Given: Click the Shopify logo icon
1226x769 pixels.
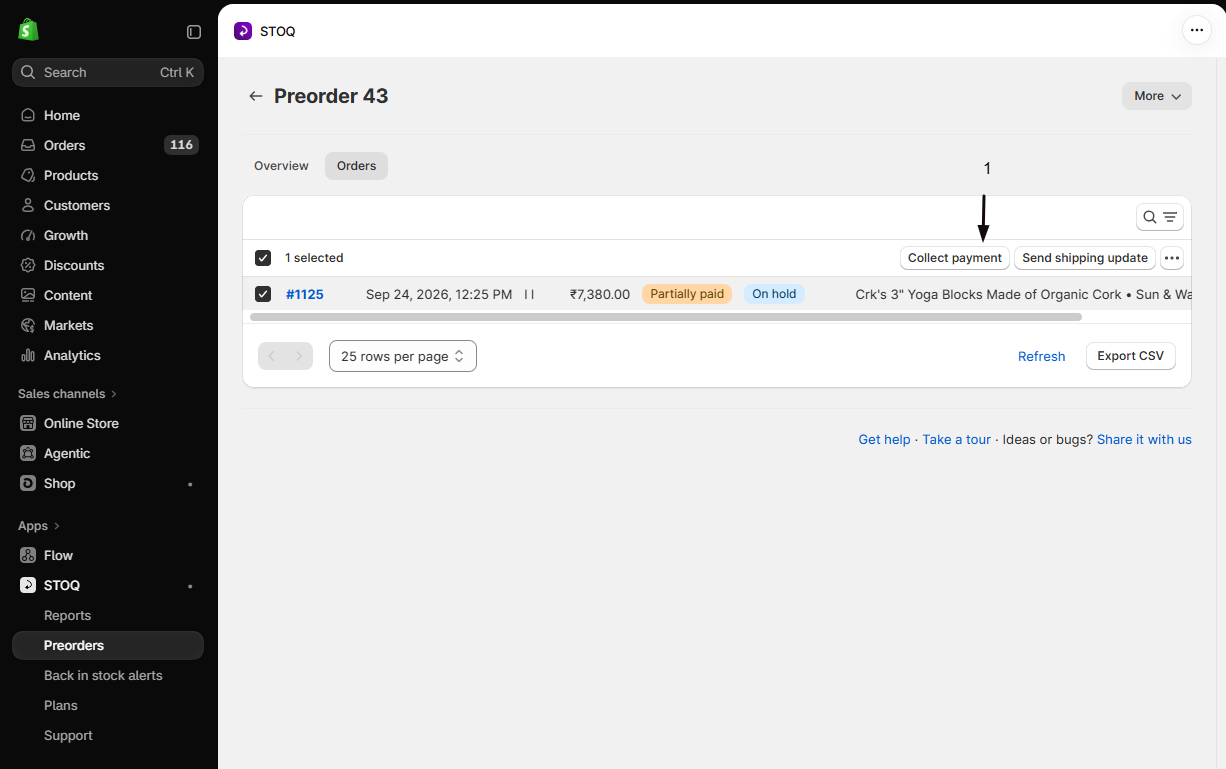Looking at the screenshot, I should point(28,30).
